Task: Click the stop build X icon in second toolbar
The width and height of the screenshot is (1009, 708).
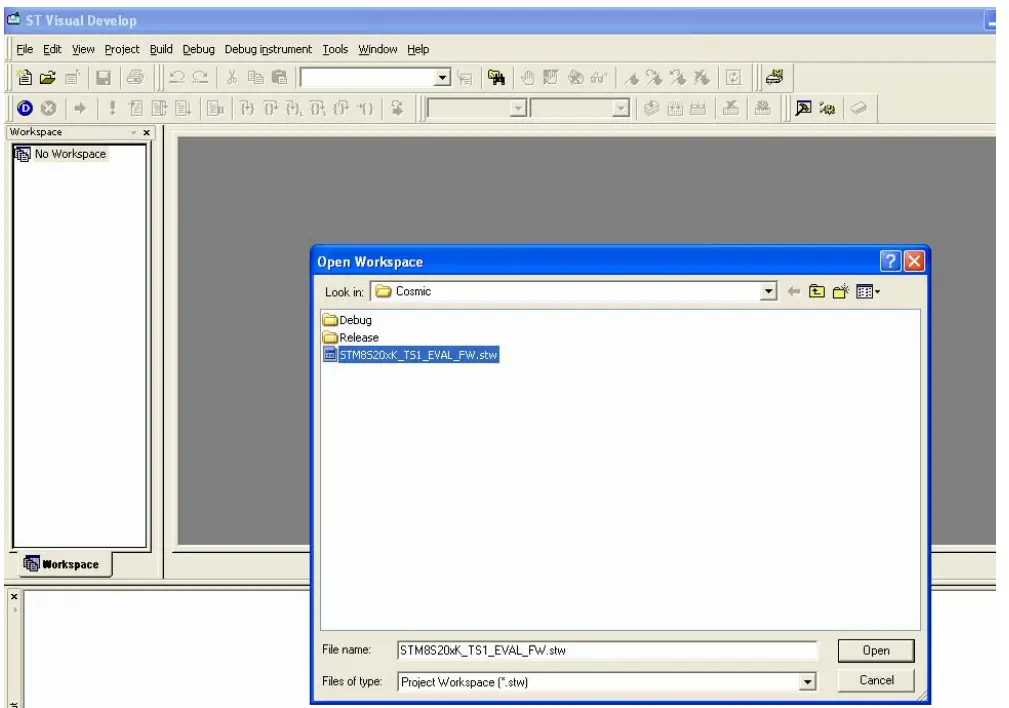Action: pyautogui.click(x=730, y=108)
